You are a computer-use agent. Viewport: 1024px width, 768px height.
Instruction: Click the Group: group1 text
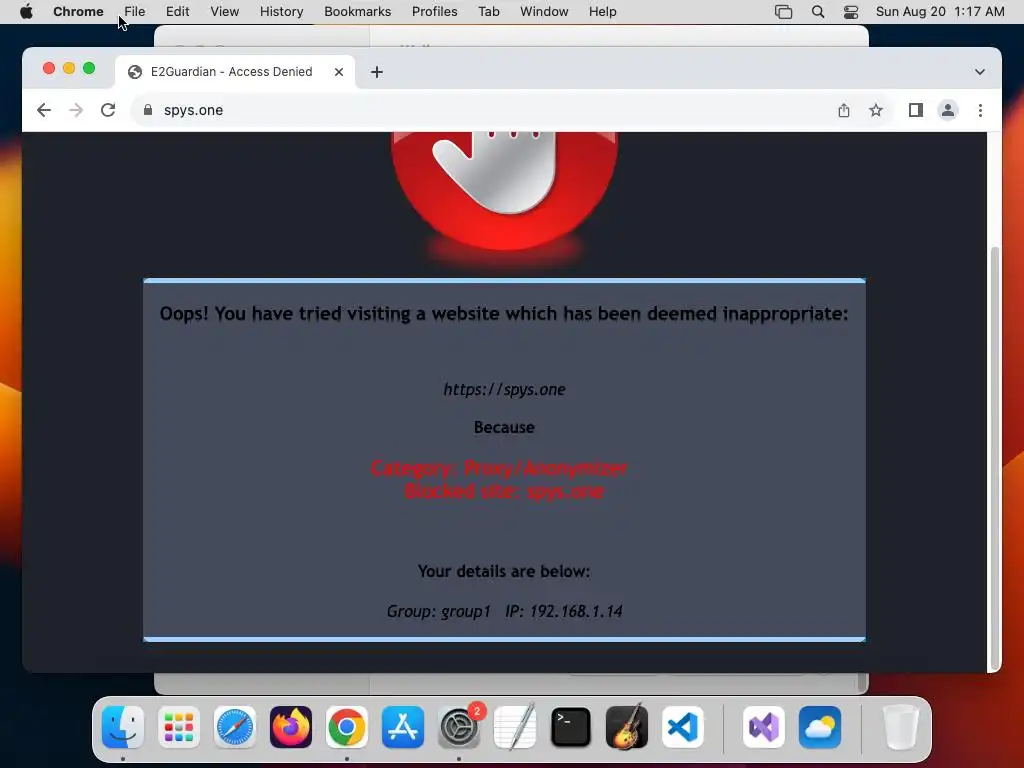tap(438, 611)
